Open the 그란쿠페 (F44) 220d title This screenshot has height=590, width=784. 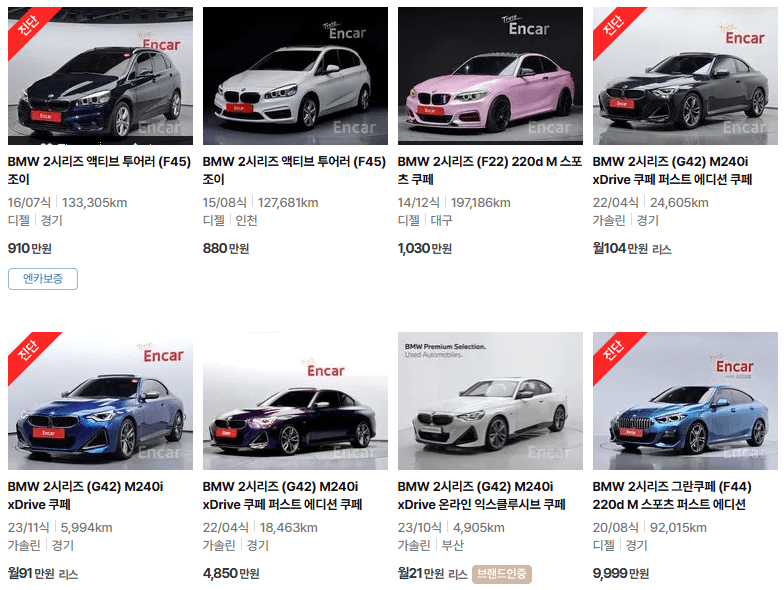(672, 496)
